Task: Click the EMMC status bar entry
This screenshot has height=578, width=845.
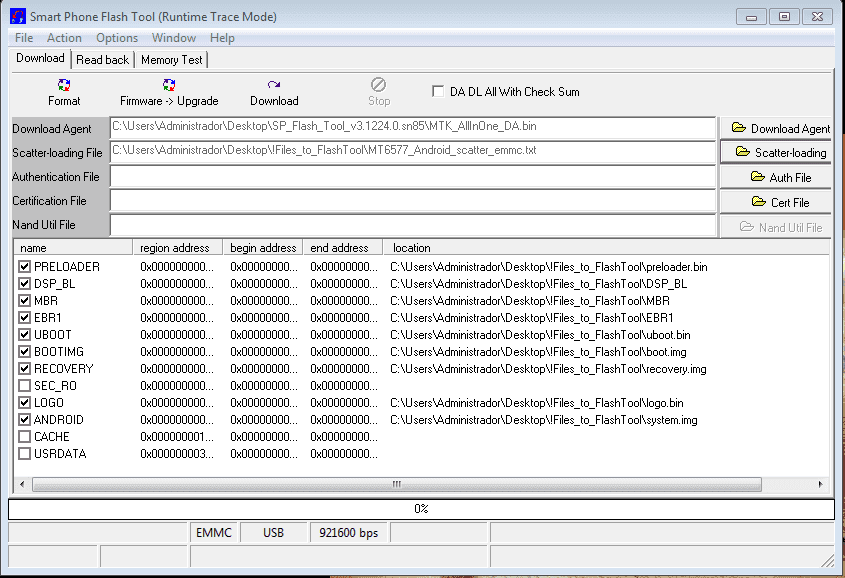Action: pos(214,533)
